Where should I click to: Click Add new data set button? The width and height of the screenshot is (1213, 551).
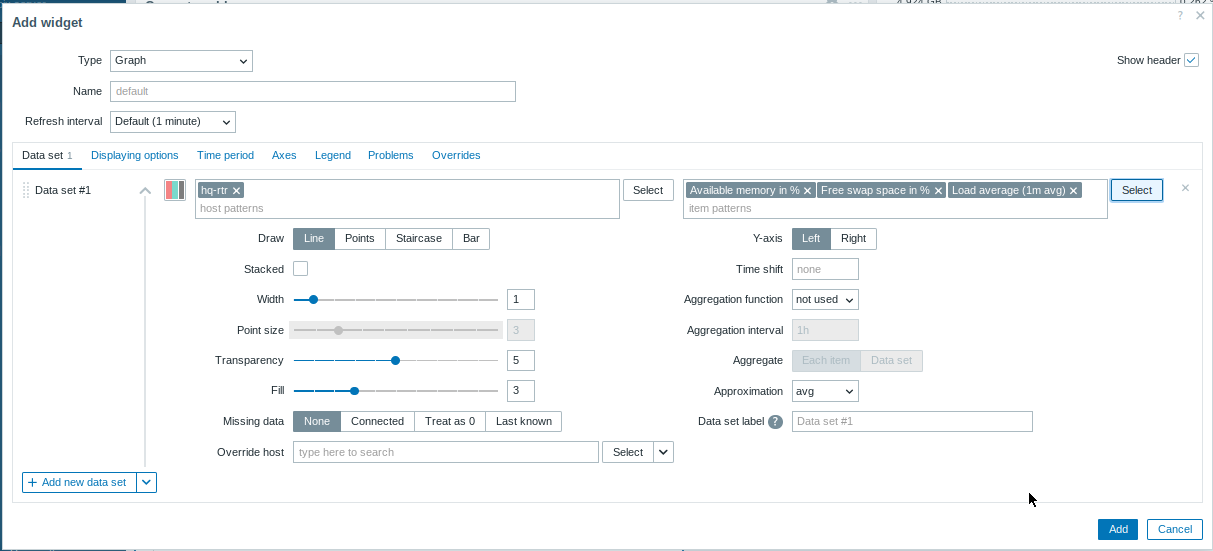point(79,483)
